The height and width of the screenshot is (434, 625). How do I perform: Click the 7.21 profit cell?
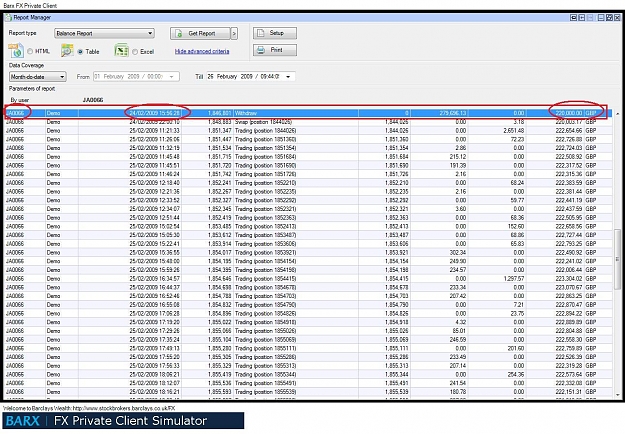519,305
